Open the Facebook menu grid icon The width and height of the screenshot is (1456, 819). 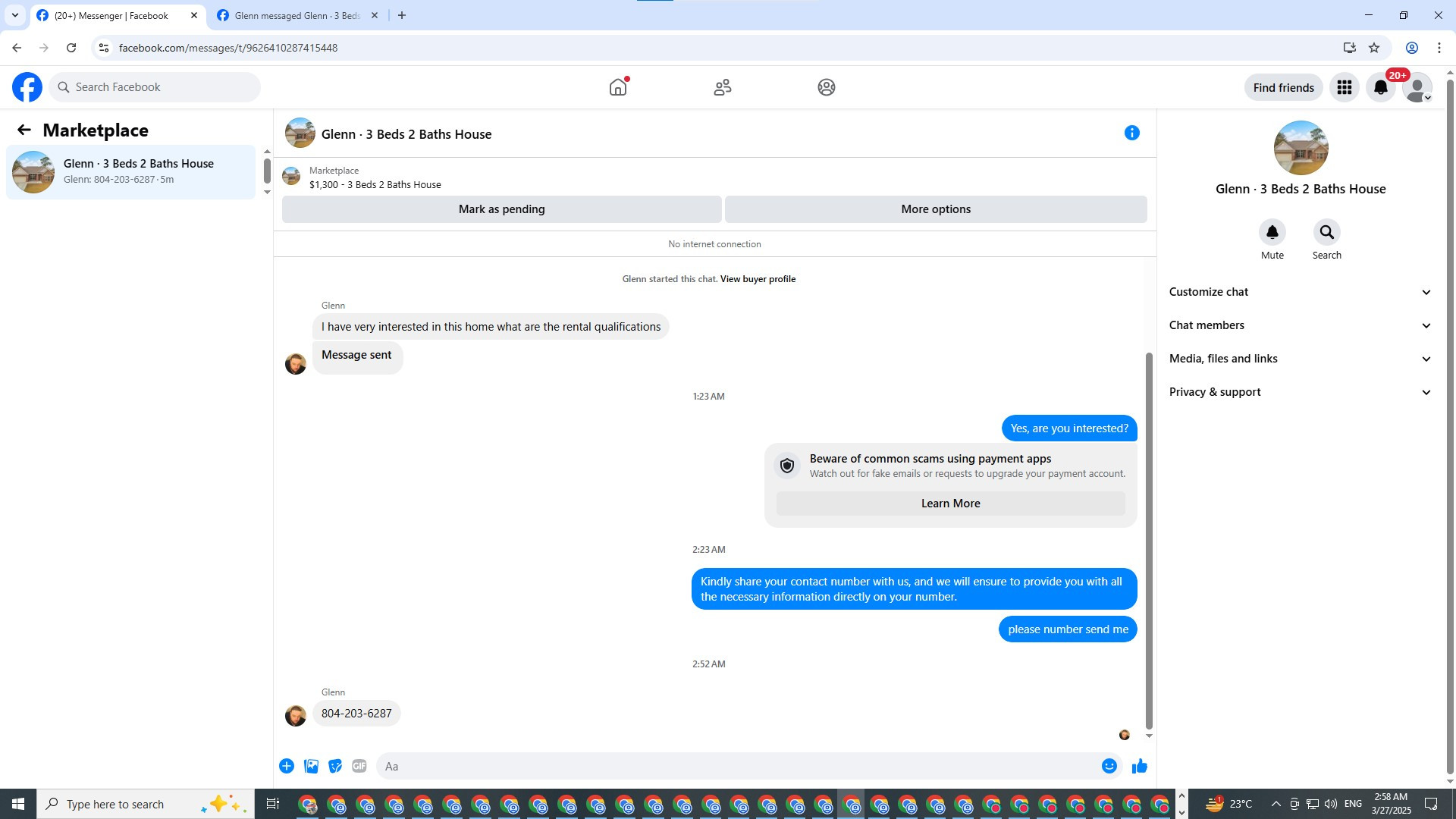(1344, 87)
